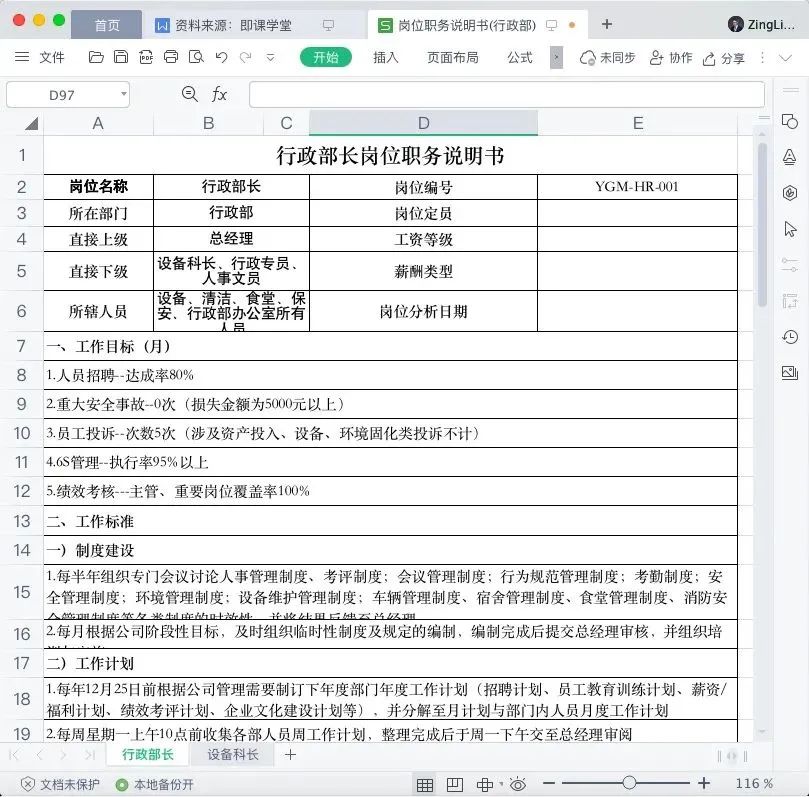Select all cells via corner triangle
Viewport: 809px width, 797px height.
tap(31, 123)
